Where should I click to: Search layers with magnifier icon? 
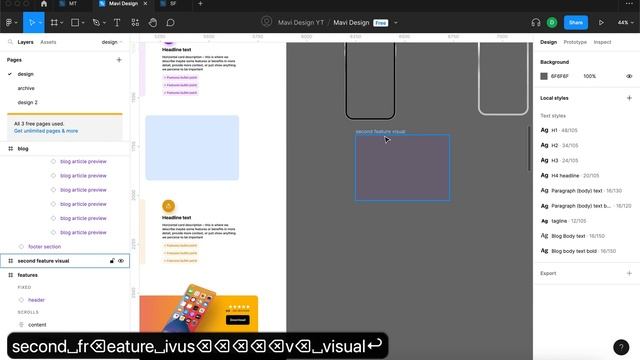tap(10, 42)
